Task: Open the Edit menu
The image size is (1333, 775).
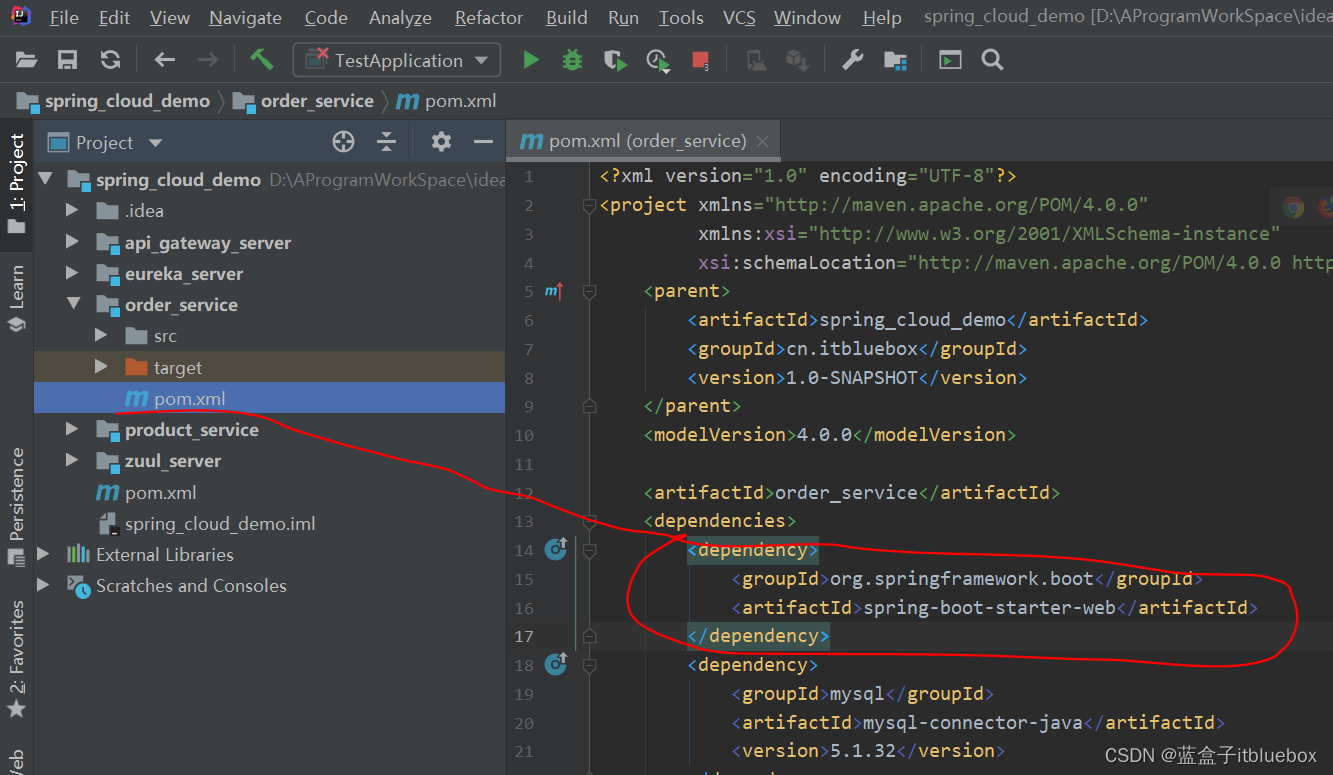Action: tap(114, 18)
